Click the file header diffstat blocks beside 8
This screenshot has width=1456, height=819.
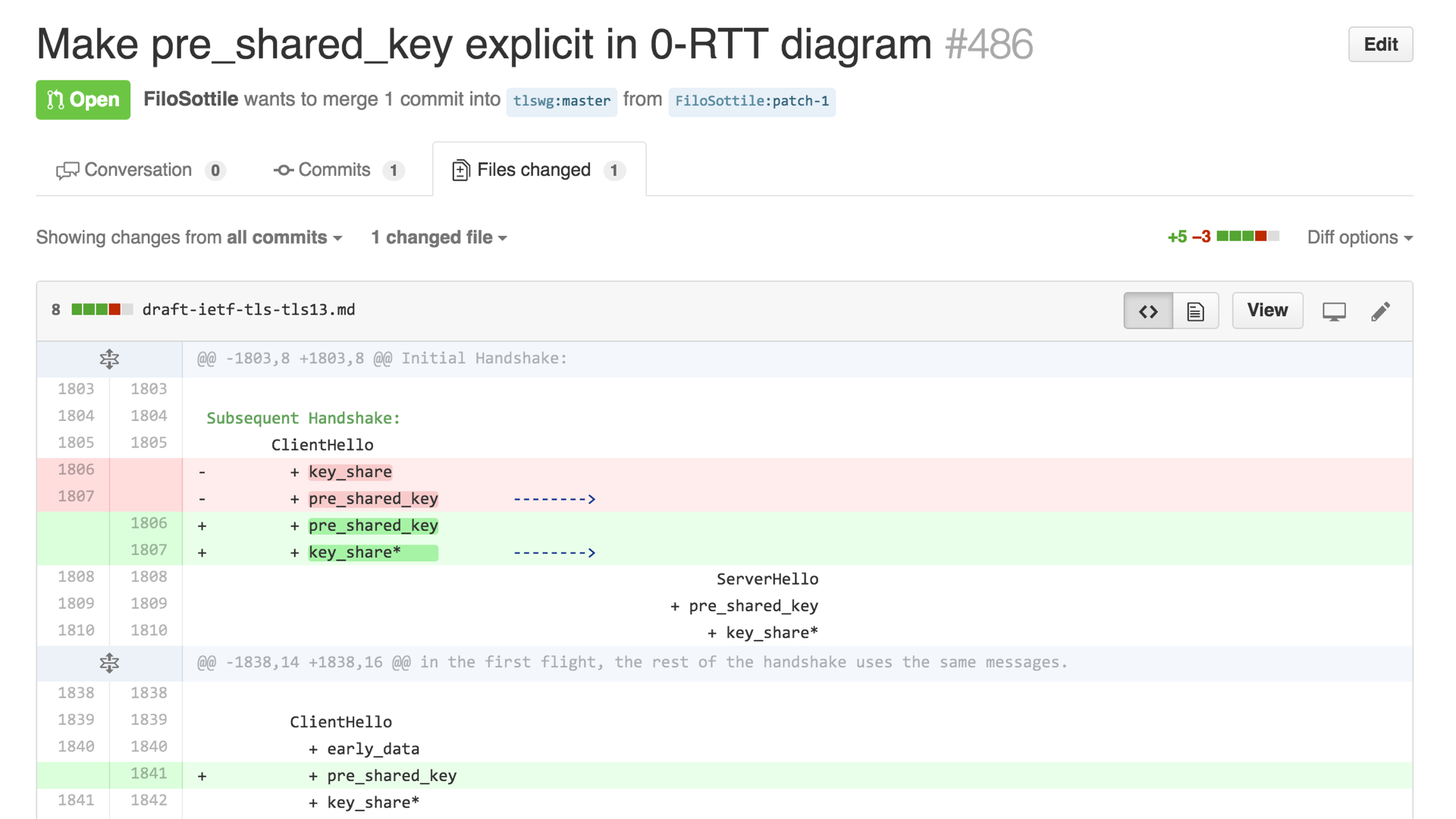[102, 309]
